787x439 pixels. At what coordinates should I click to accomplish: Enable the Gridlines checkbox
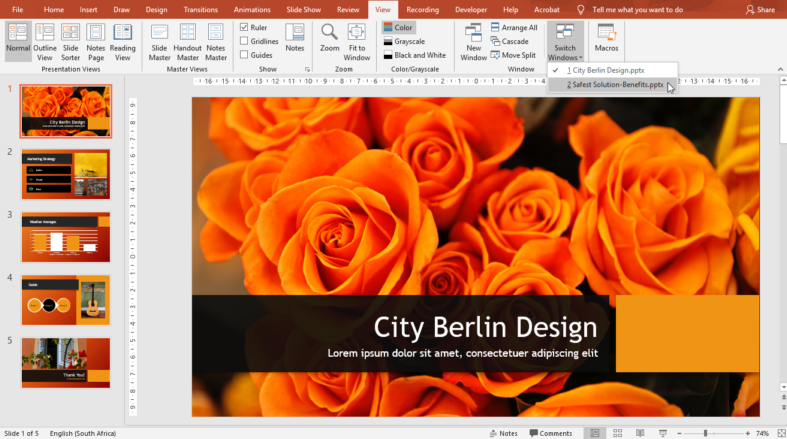click(245, 41)
